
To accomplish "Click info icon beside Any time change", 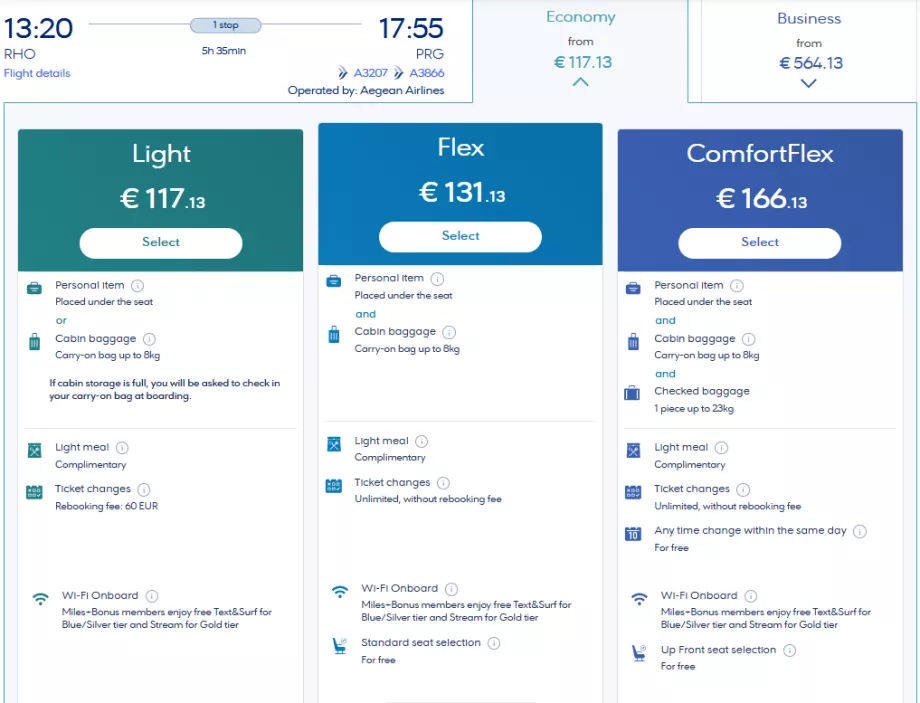I will click(860, 532).
